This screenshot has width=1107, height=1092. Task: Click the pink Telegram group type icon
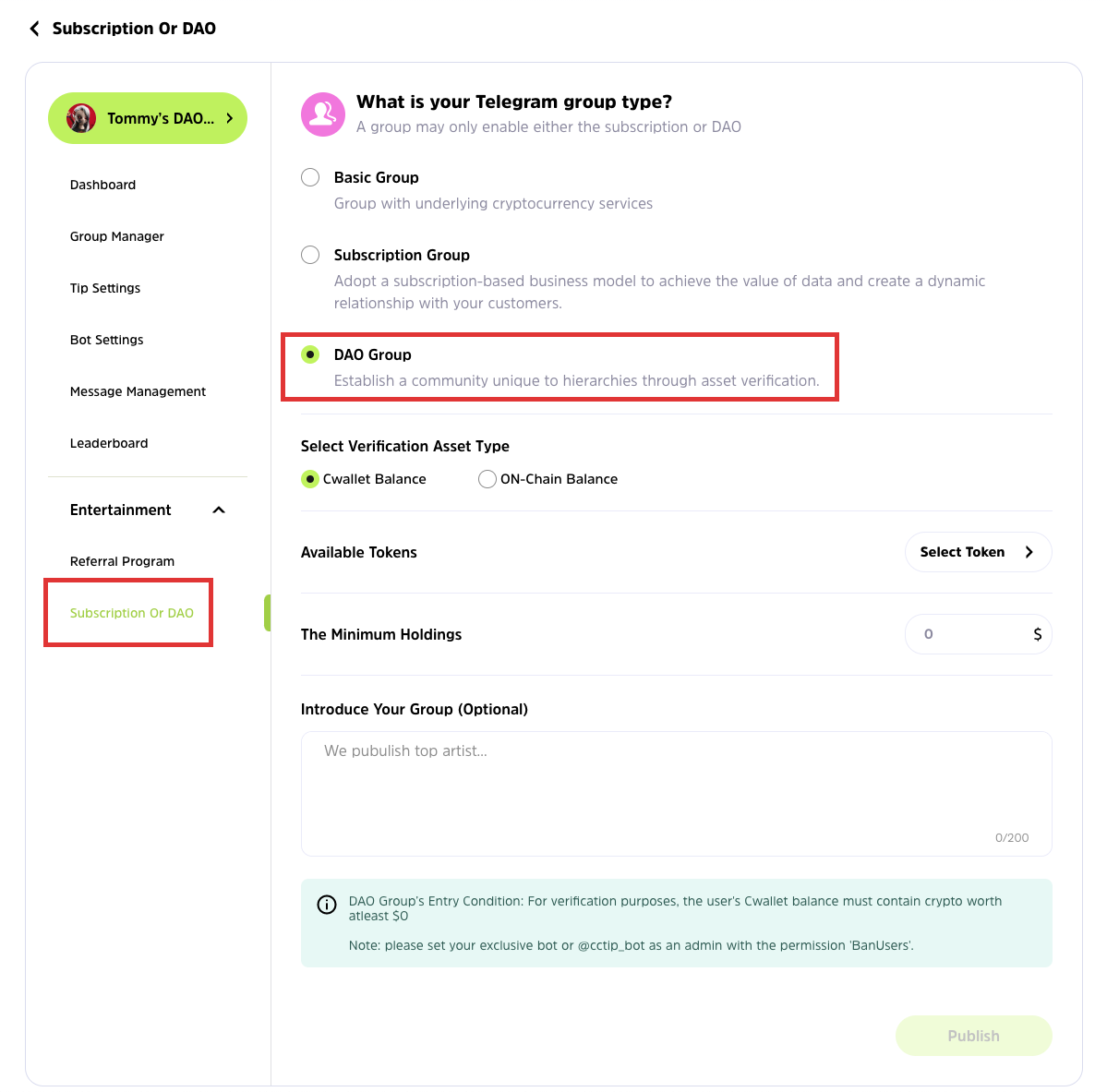(323, 114)
